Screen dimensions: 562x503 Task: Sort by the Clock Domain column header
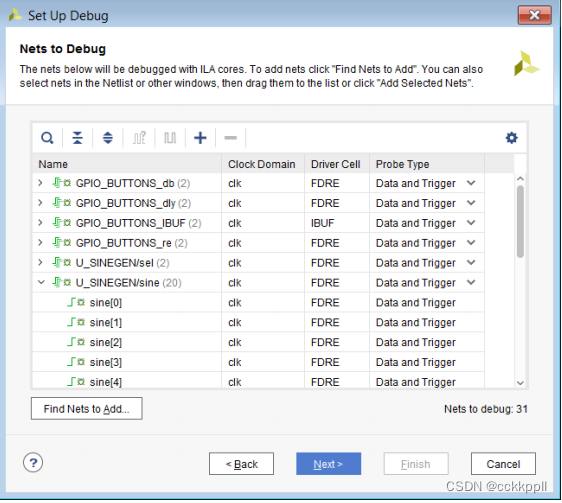[x=263, y=164]
